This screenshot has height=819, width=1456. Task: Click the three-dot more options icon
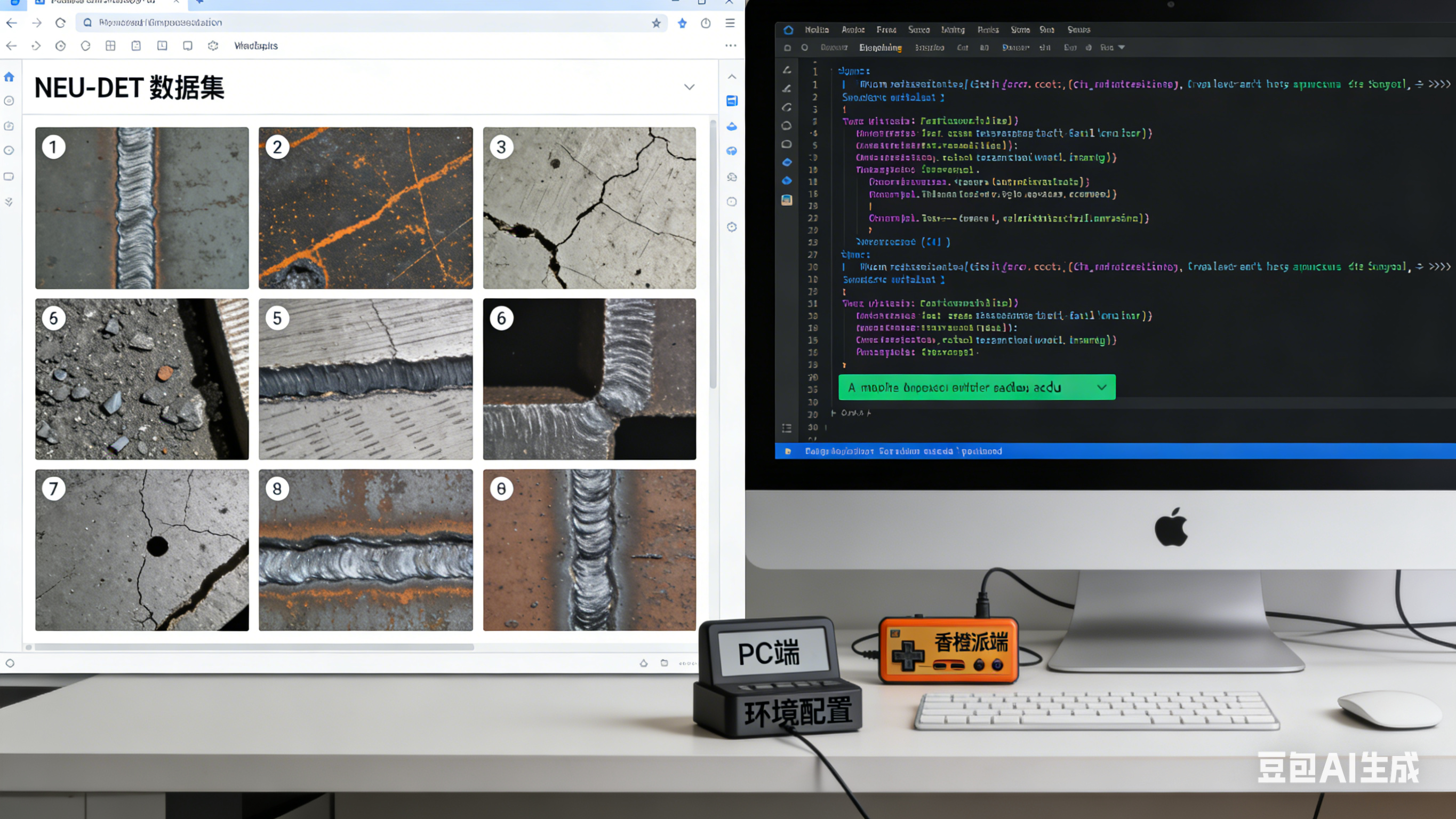[x=730, y=46]
